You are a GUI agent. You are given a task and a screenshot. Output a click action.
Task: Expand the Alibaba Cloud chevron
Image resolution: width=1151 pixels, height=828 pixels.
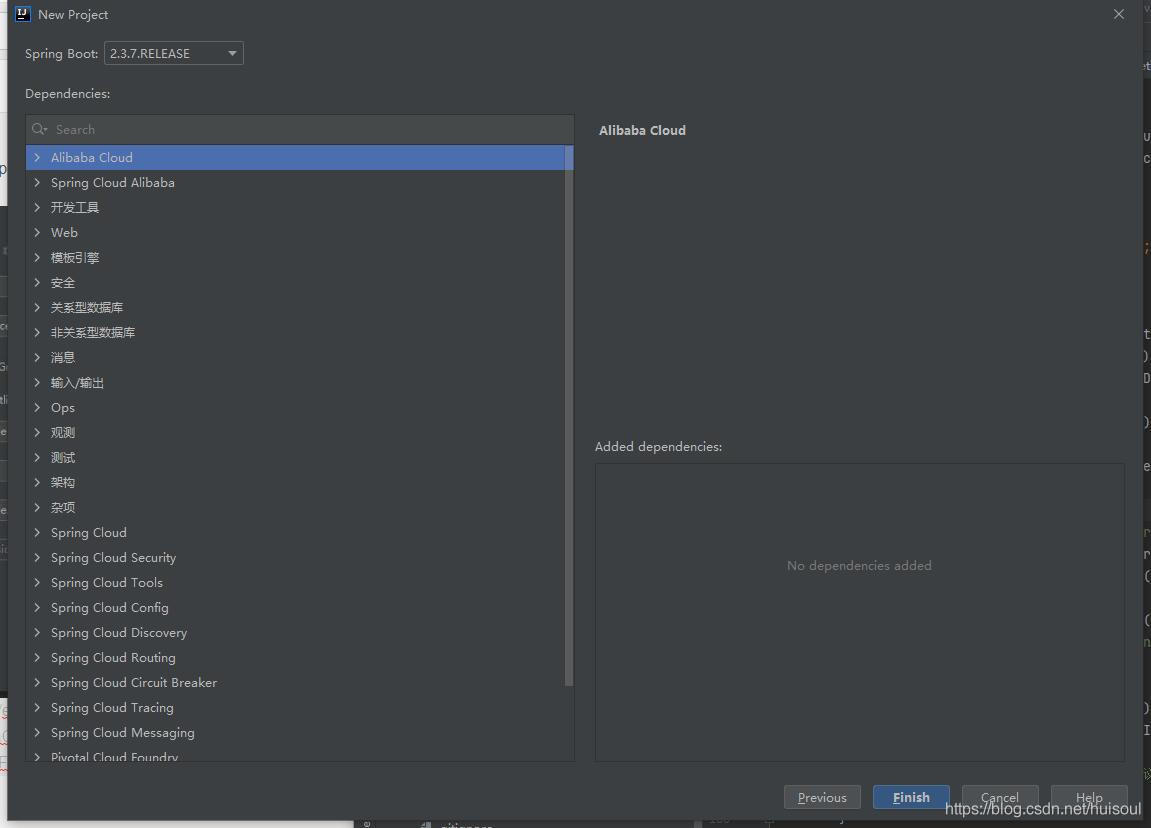pyautogui.click(x=37, y=158)
